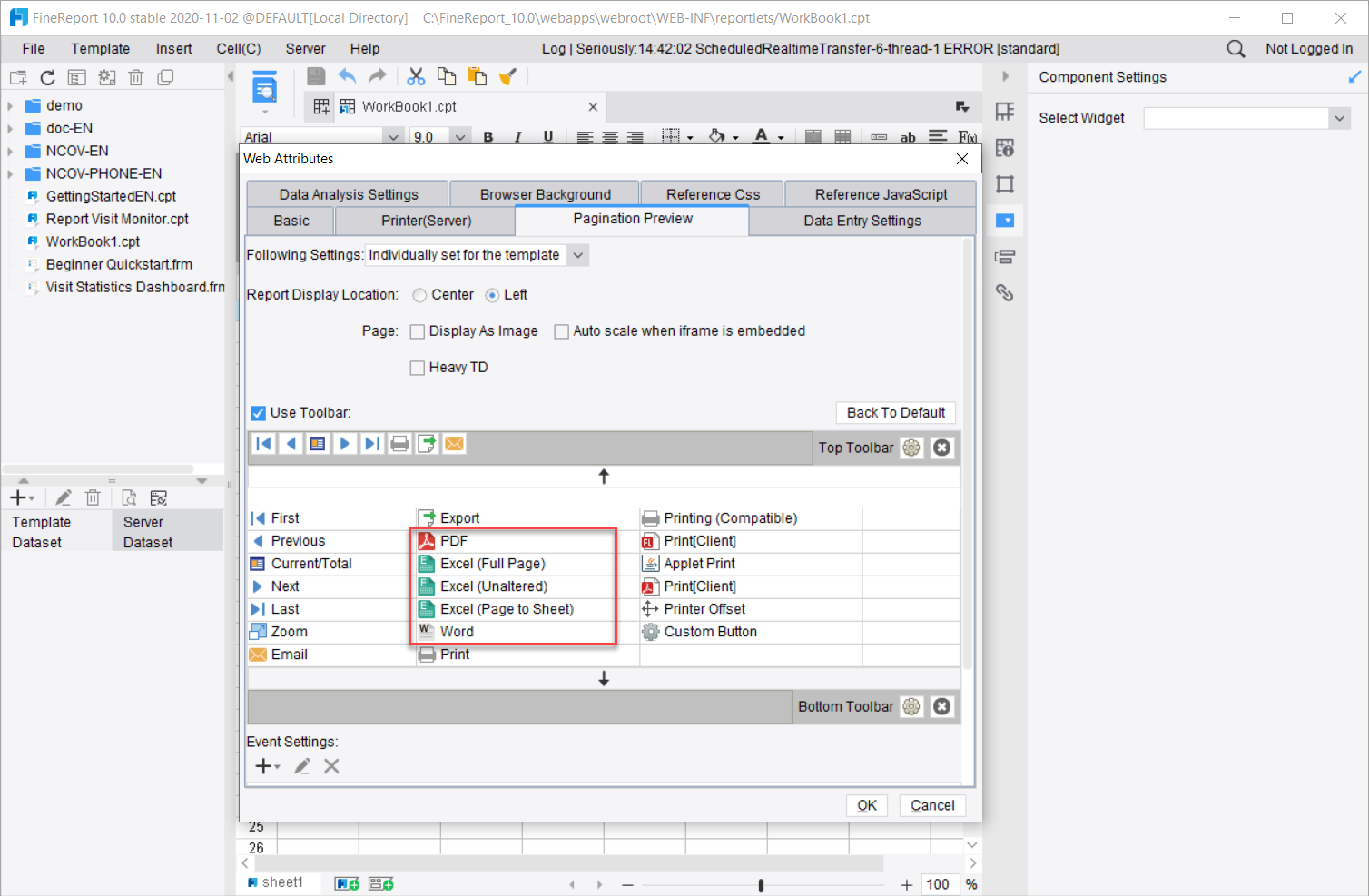Viewport: 1369px width, 896px height.
Task: Click the Save icon in main toolbar
Action: 316,76
